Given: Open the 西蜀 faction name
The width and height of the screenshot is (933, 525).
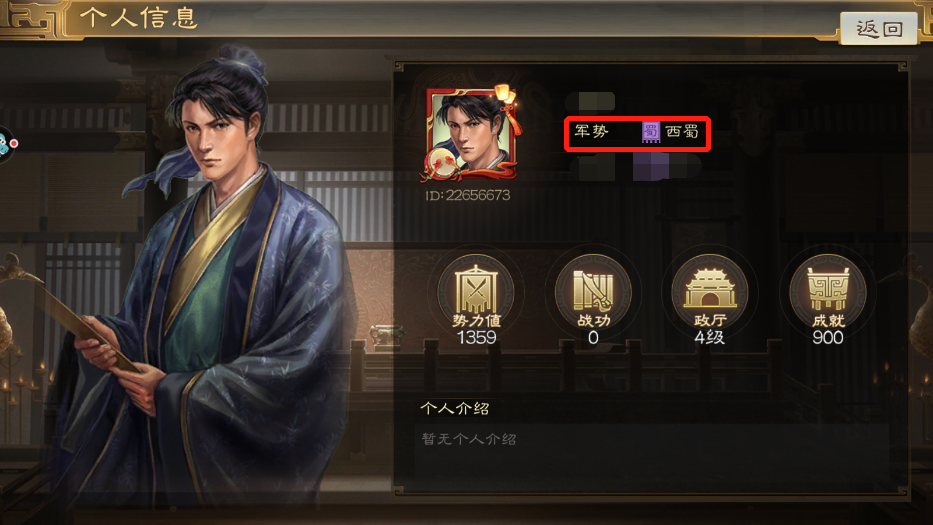Looking at the screenshot, I should 682,132.
